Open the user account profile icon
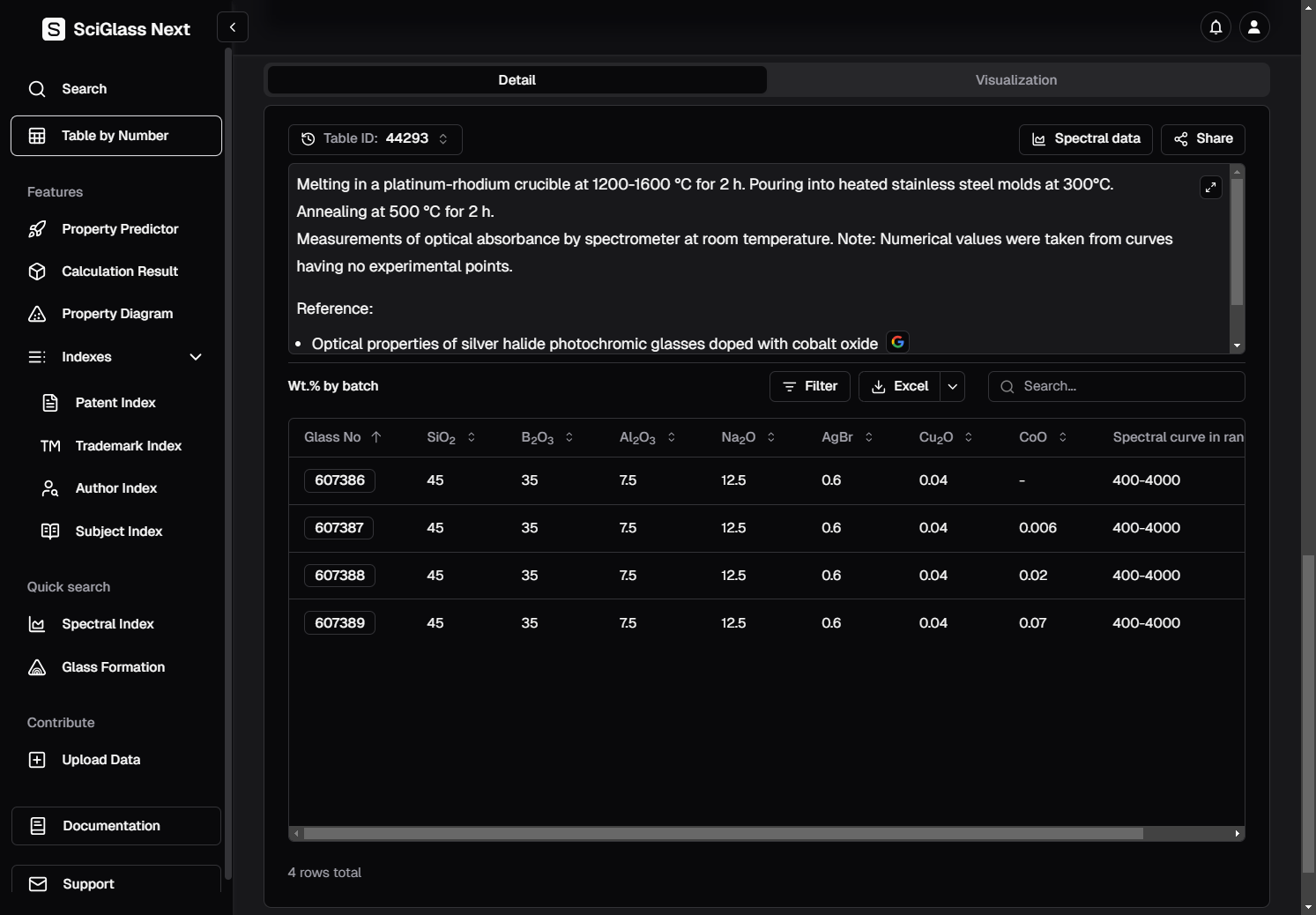This screenshot has height=915, width=1316. pos(1253,27)
